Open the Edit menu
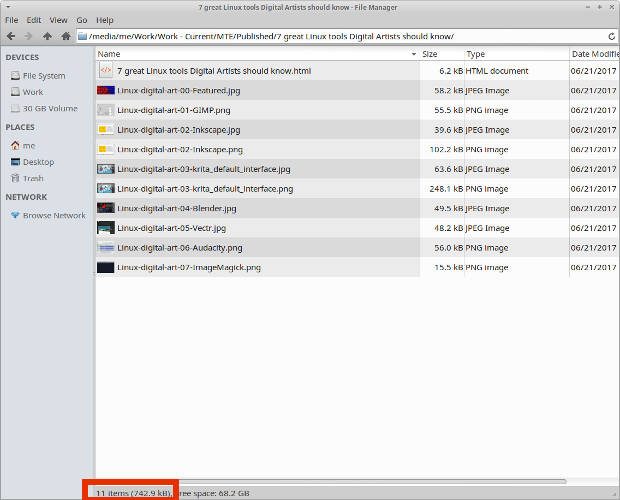The height and width of the screenshot is (500, 620). (34, 20)
